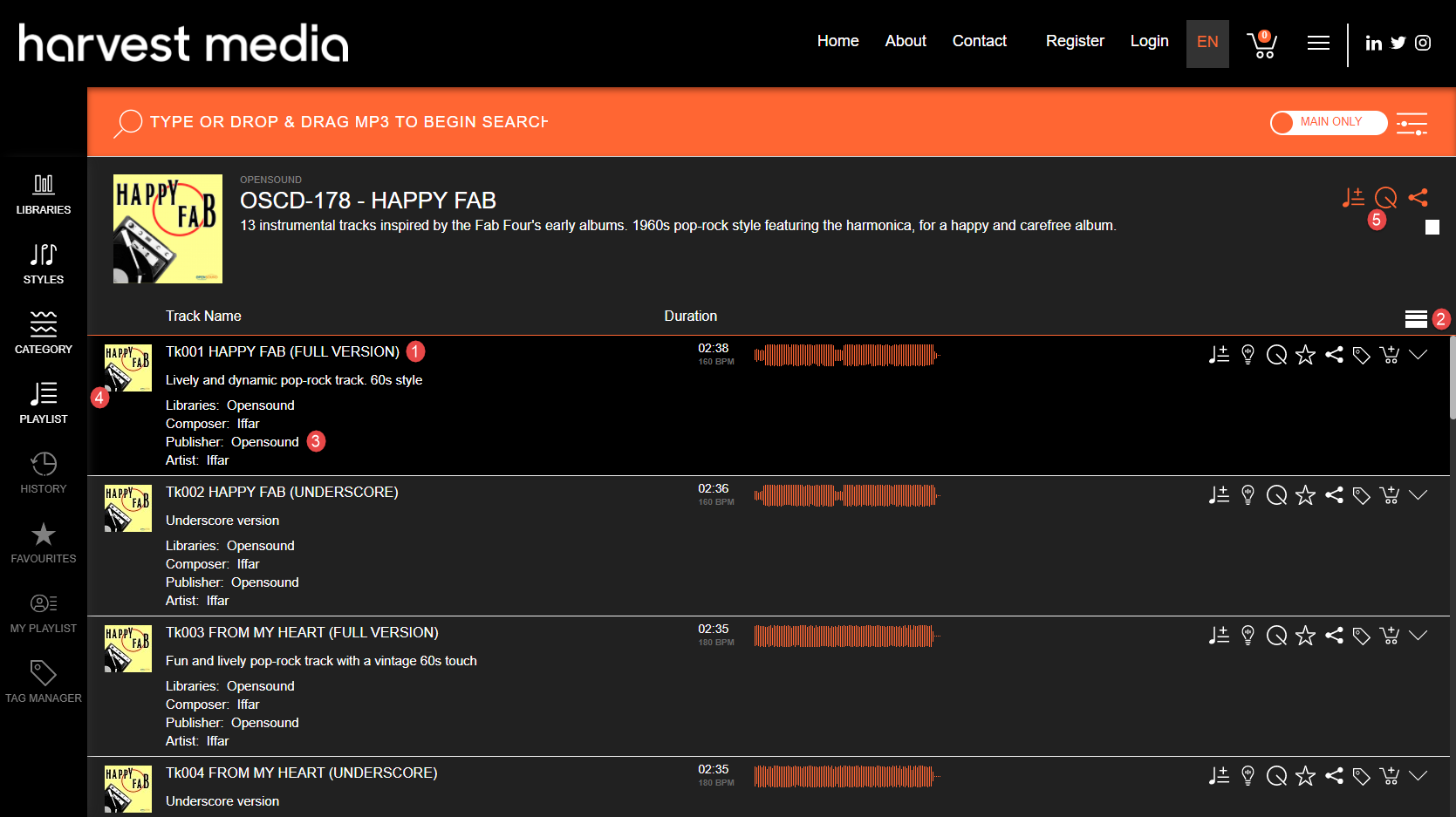Screen dimensions: 1456x817
Task: Open the Contact menu item
Action: tap(980, 41)
